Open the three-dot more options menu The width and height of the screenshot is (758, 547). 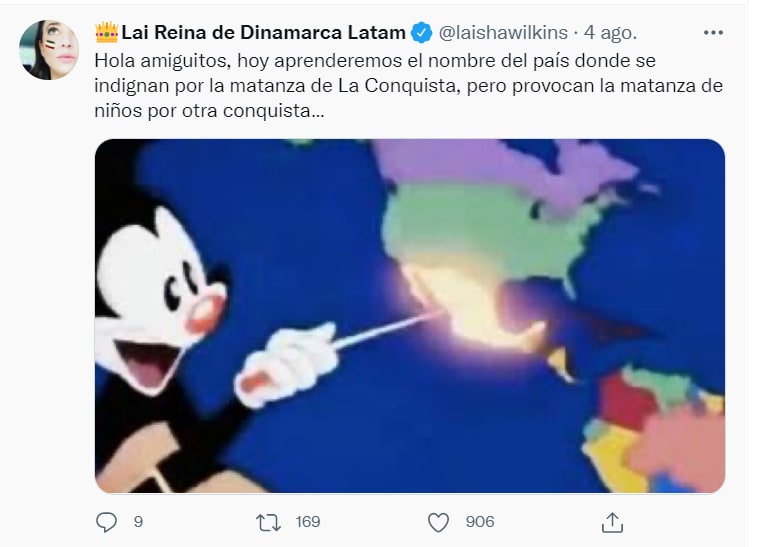tap(713, 33)
